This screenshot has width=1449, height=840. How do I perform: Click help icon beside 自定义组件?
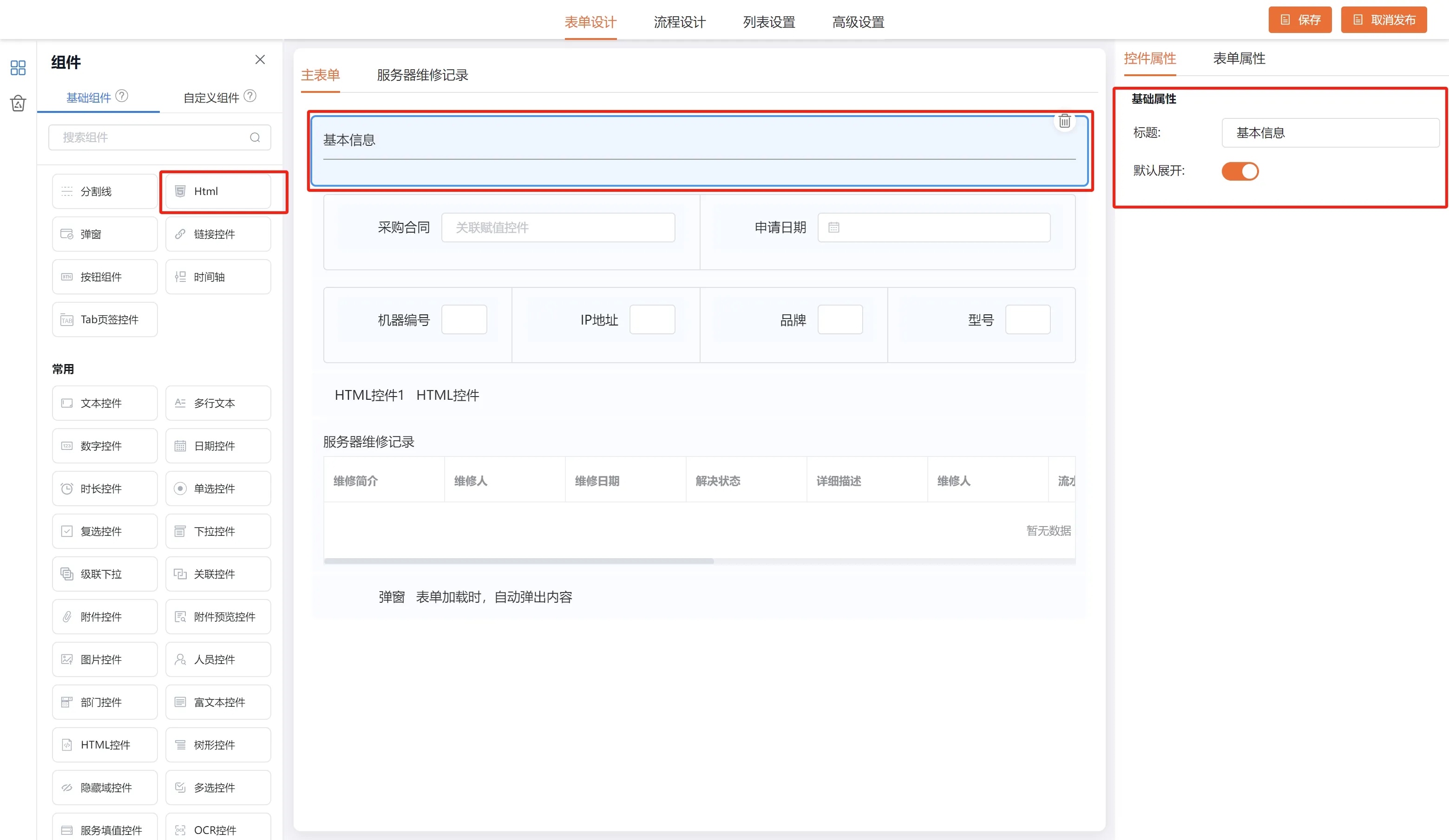(250, 96)
